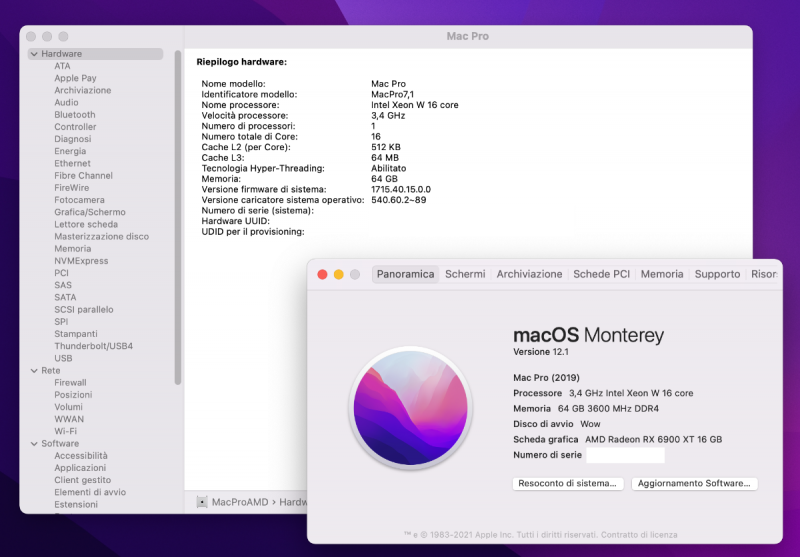Select PCI in the sidebar
800x557 pixels.
[x=61, y=273]
